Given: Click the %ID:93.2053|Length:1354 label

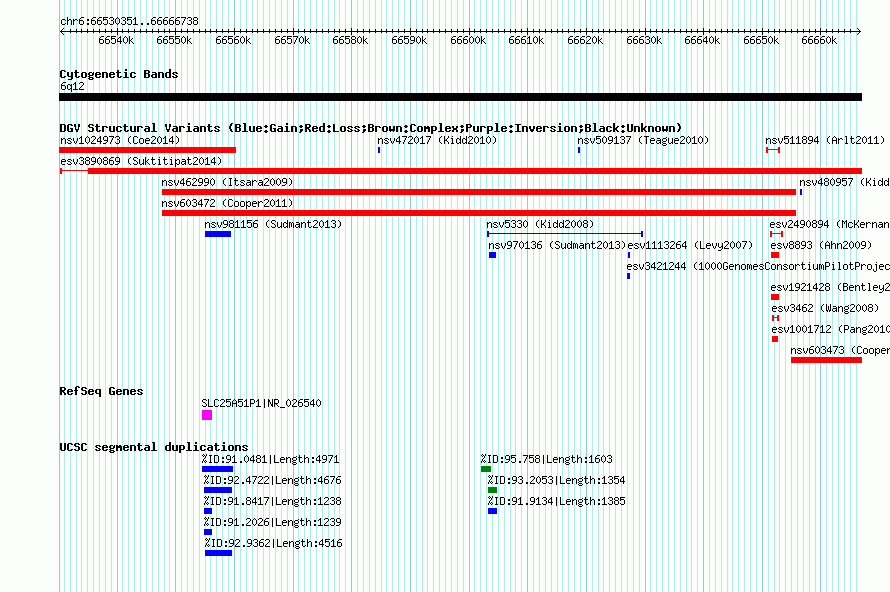Looking at the screenshot, I should click(x=556, y=480).
